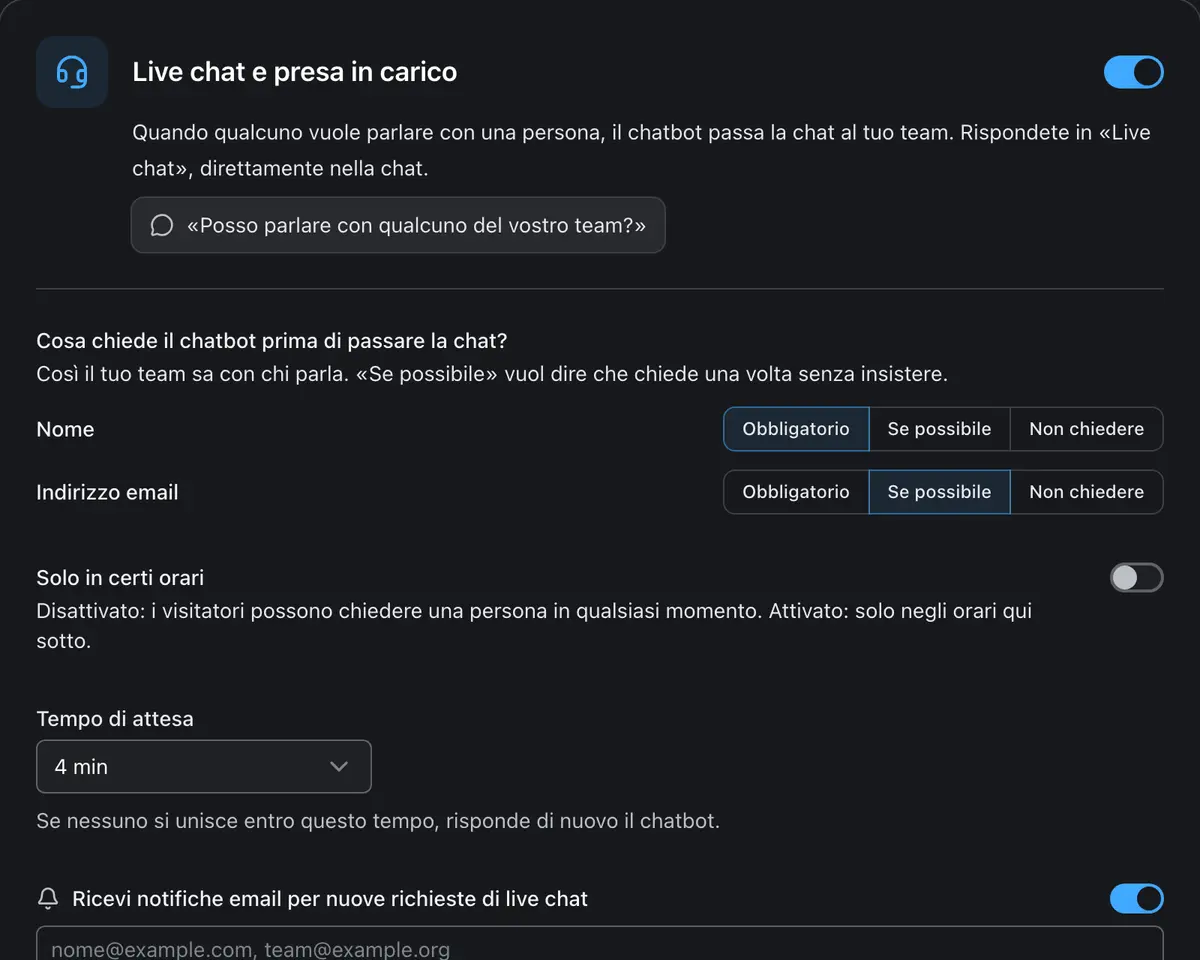Set Indirizzo email to Non chiedere

pos(1086,492)
